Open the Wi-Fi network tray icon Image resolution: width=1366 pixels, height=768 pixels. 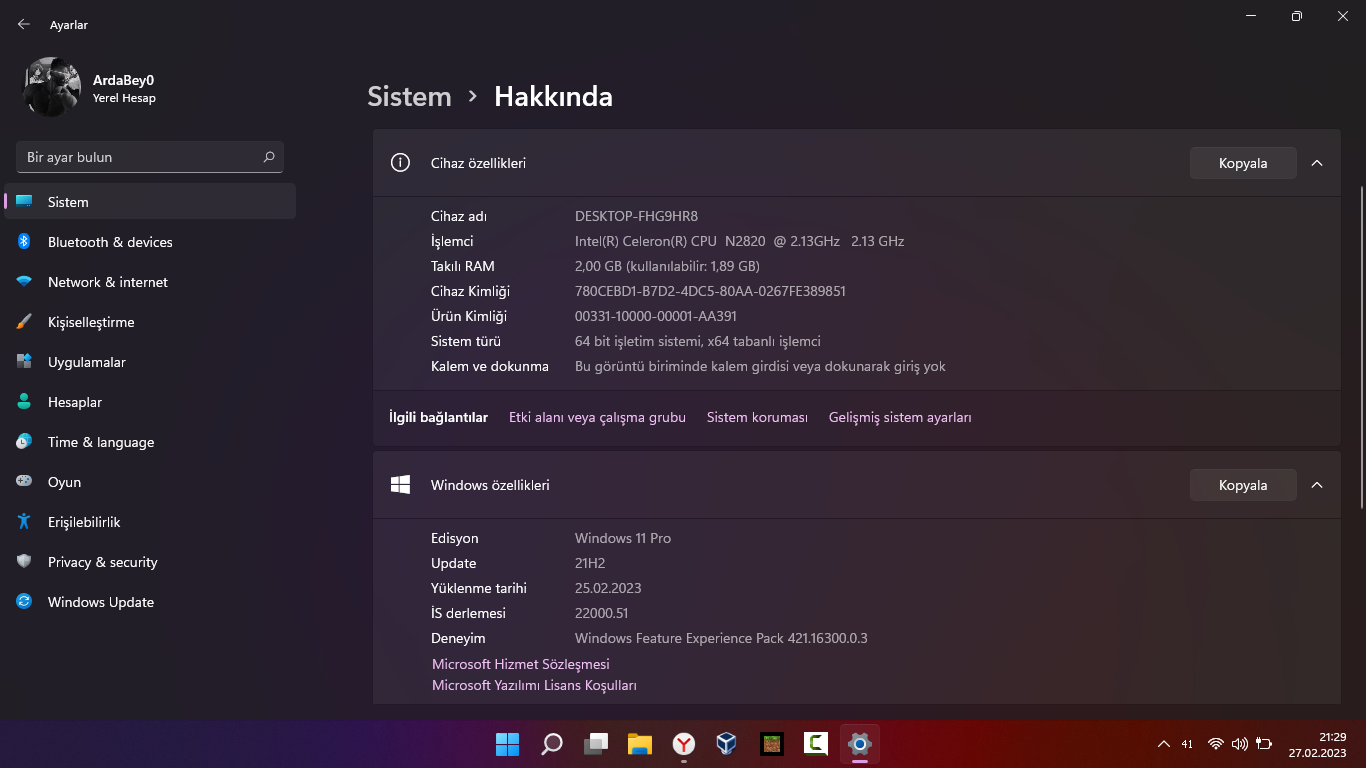tap(1216, 744)
